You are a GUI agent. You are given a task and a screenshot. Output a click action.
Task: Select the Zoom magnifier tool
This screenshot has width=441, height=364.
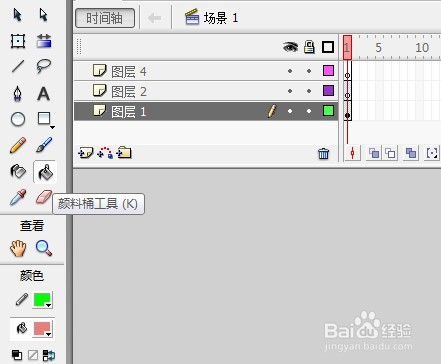click(x=44, y=248)
